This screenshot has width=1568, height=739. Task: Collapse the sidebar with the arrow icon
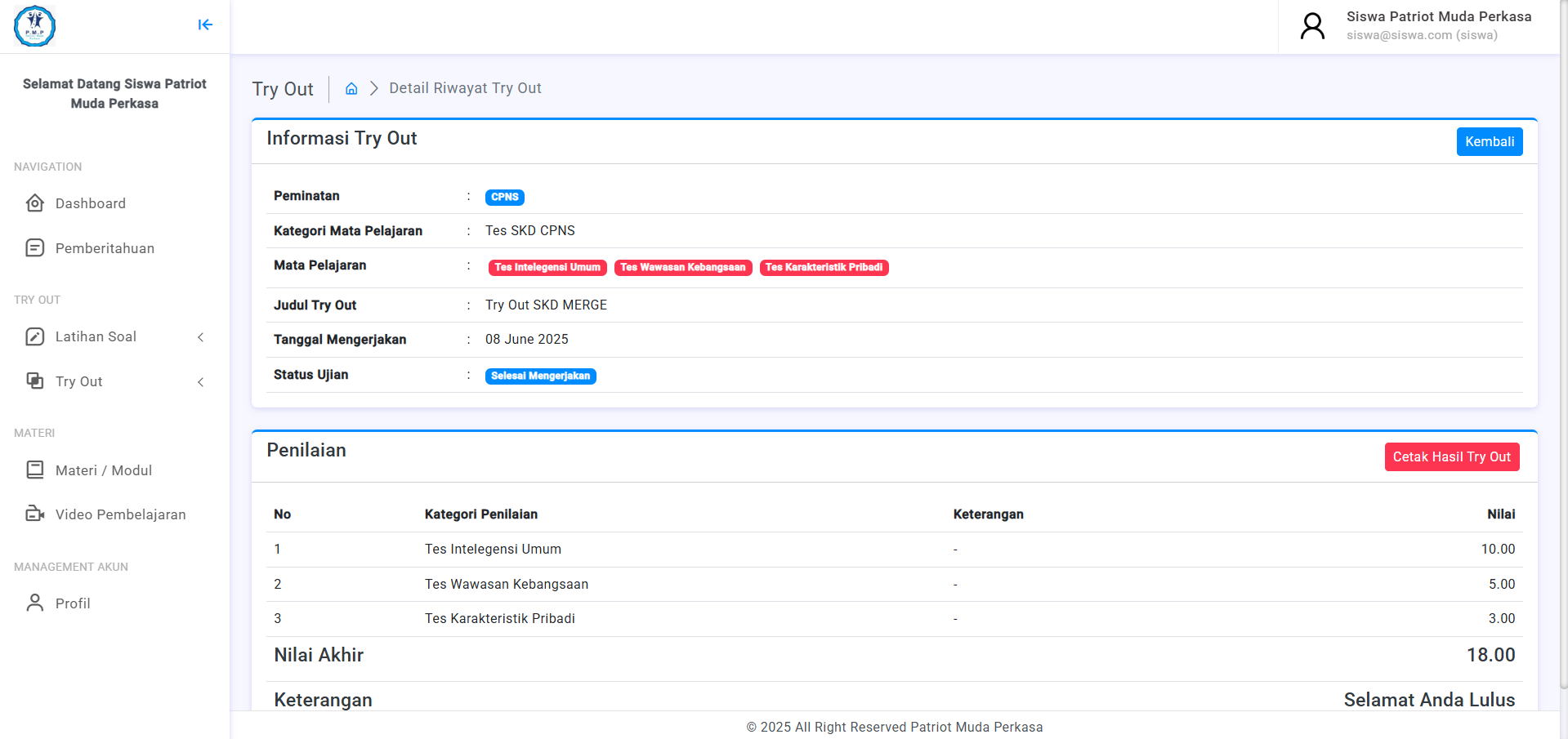tap(205, 24)
